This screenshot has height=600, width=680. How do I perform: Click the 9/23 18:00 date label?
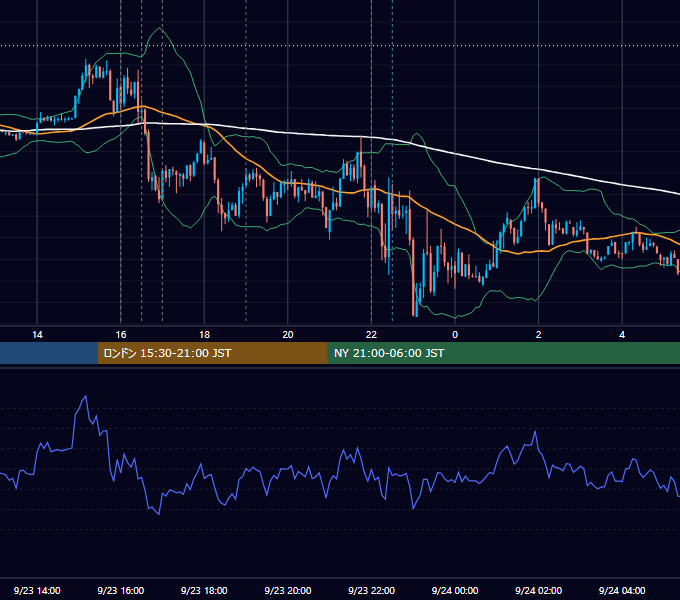(204, 590)
